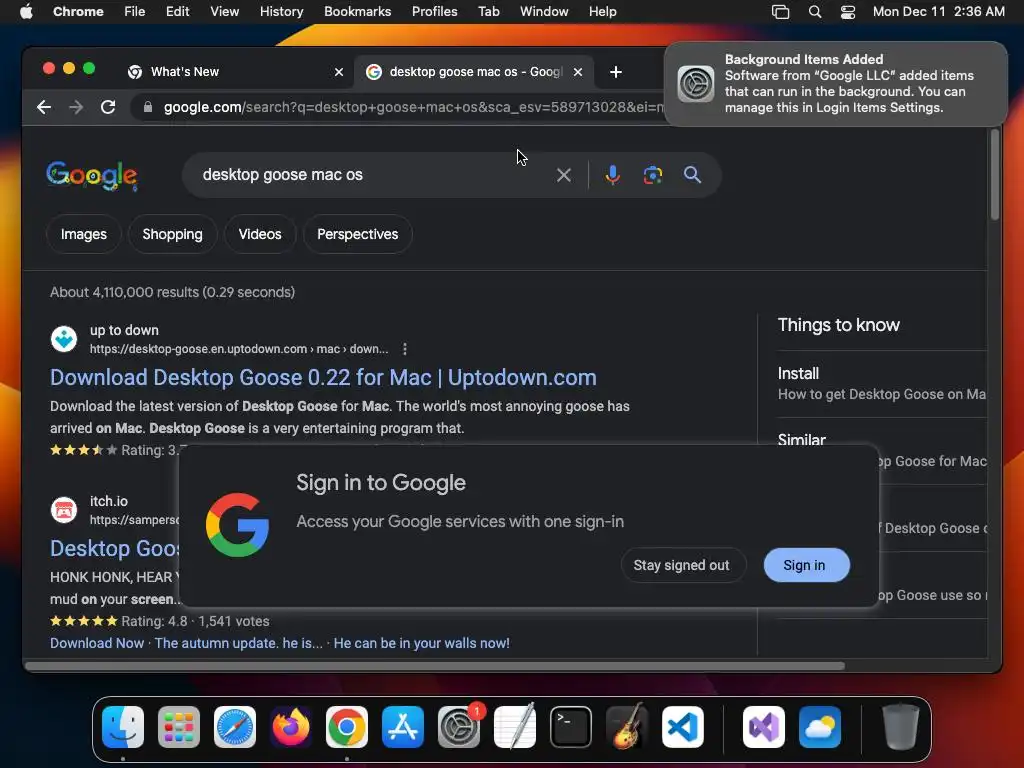The width and height of the screenshot is (1024, 768).
Task: Submit search with magnifying glass icon
Action: 692,175
